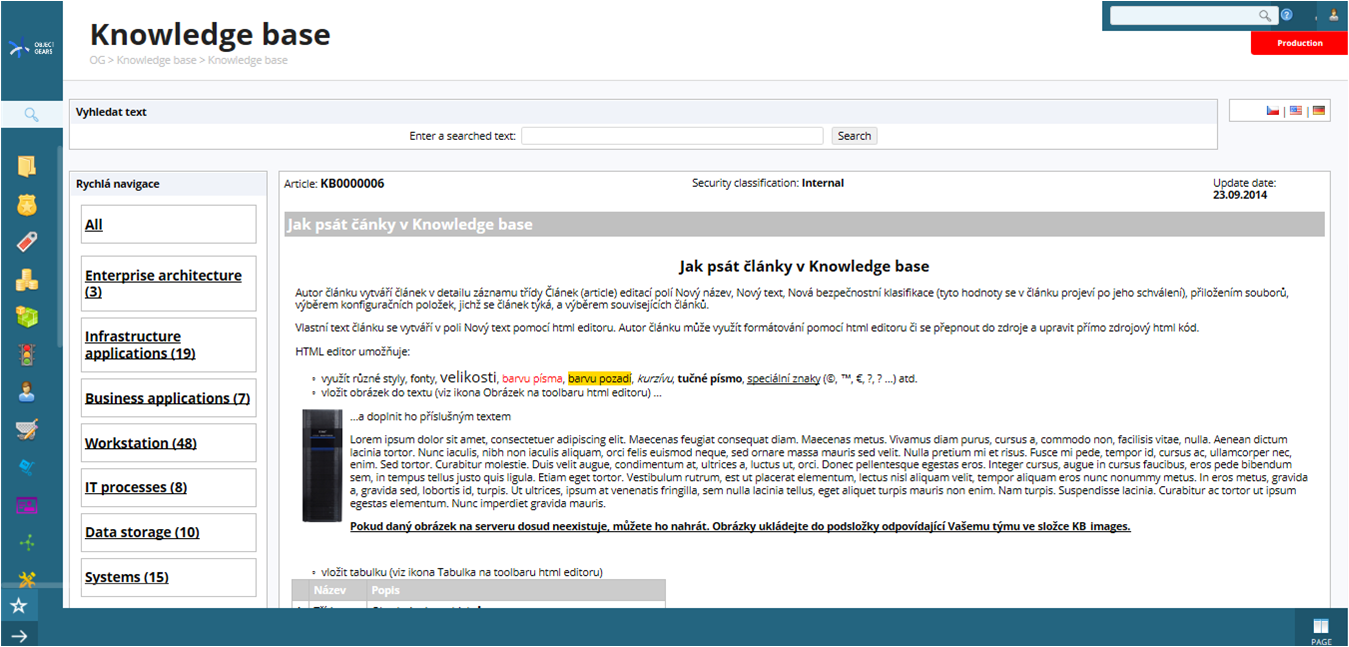Open Systems (15) category

pyautogui.click(x=168, y=577)
